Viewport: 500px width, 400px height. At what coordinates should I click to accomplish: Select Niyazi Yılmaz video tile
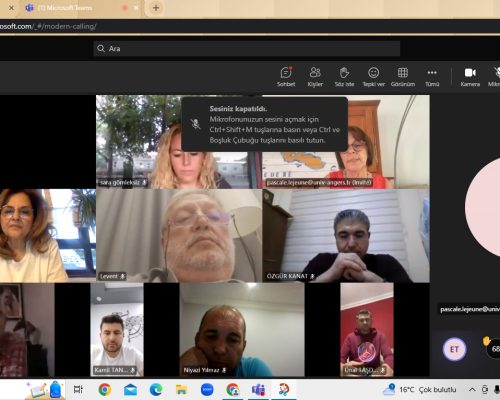pyautogui.click(x=242, y=330)
